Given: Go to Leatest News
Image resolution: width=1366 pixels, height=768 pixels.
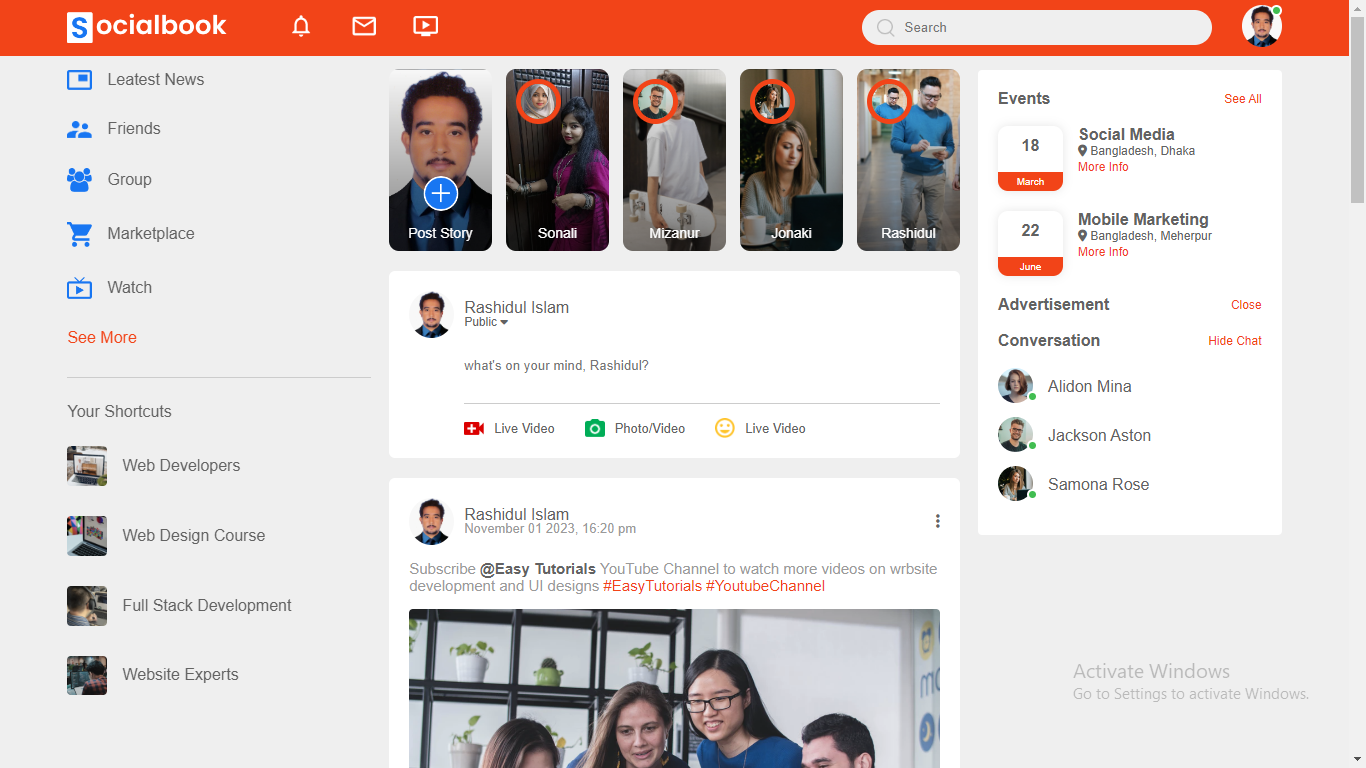Looking at the screenshot, I should click(156, 80).
